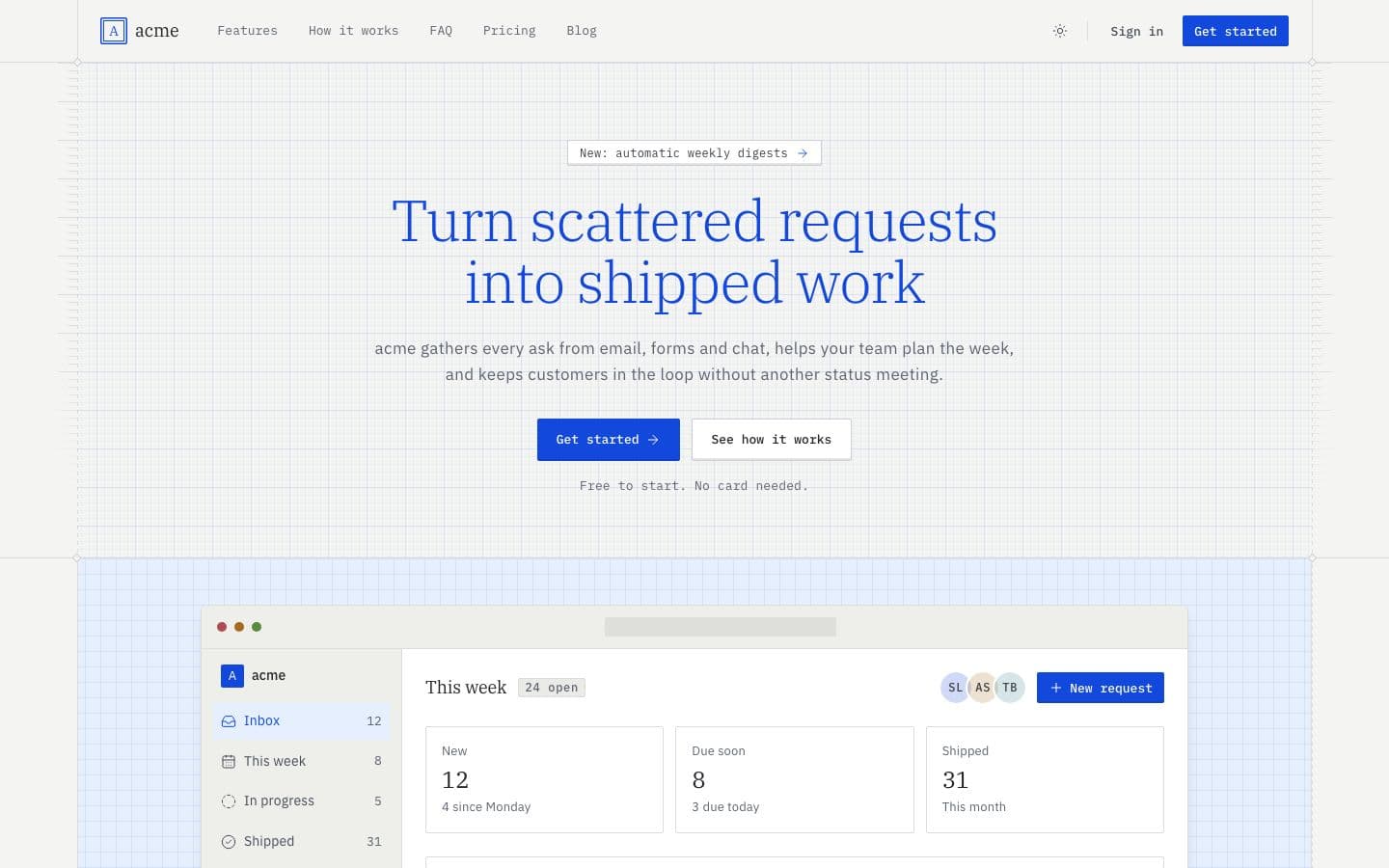The height and width of the screenshot is (868, 1389).
Task: Click the green window dot
Action: [x=257, y=627]
